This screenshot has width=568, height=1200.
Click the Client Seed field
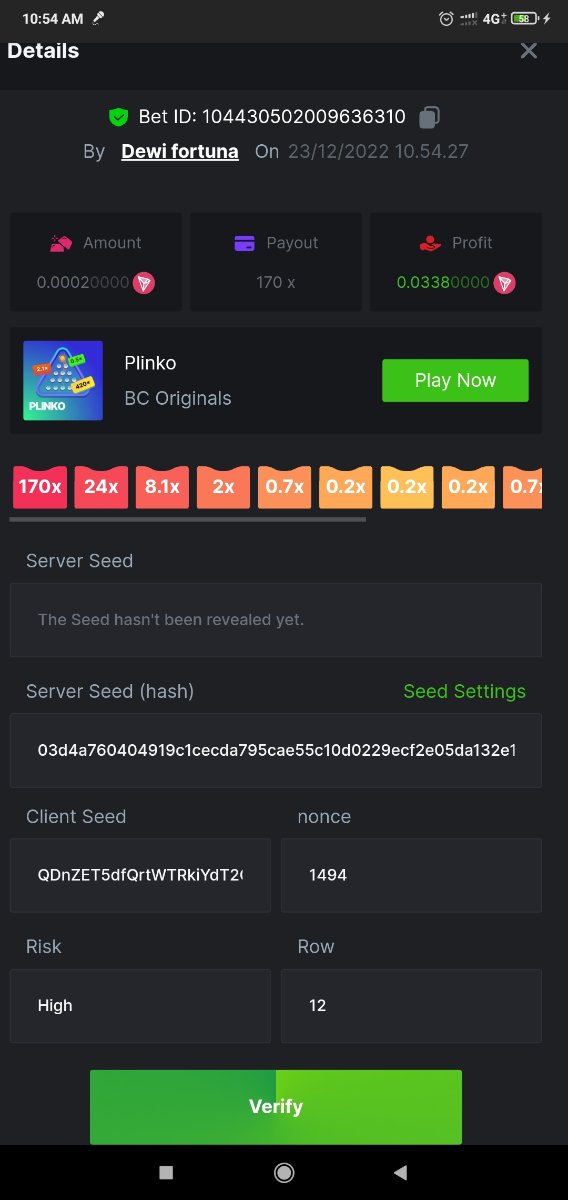tap(140, 875)
